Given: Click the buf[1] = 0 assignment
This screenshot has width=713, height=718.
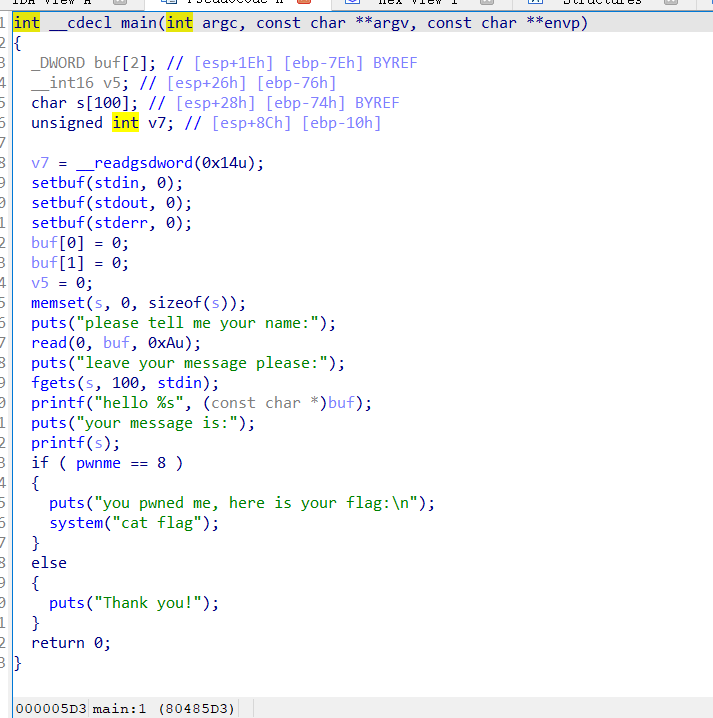Looking at the screenshot, I should point(80,263).
